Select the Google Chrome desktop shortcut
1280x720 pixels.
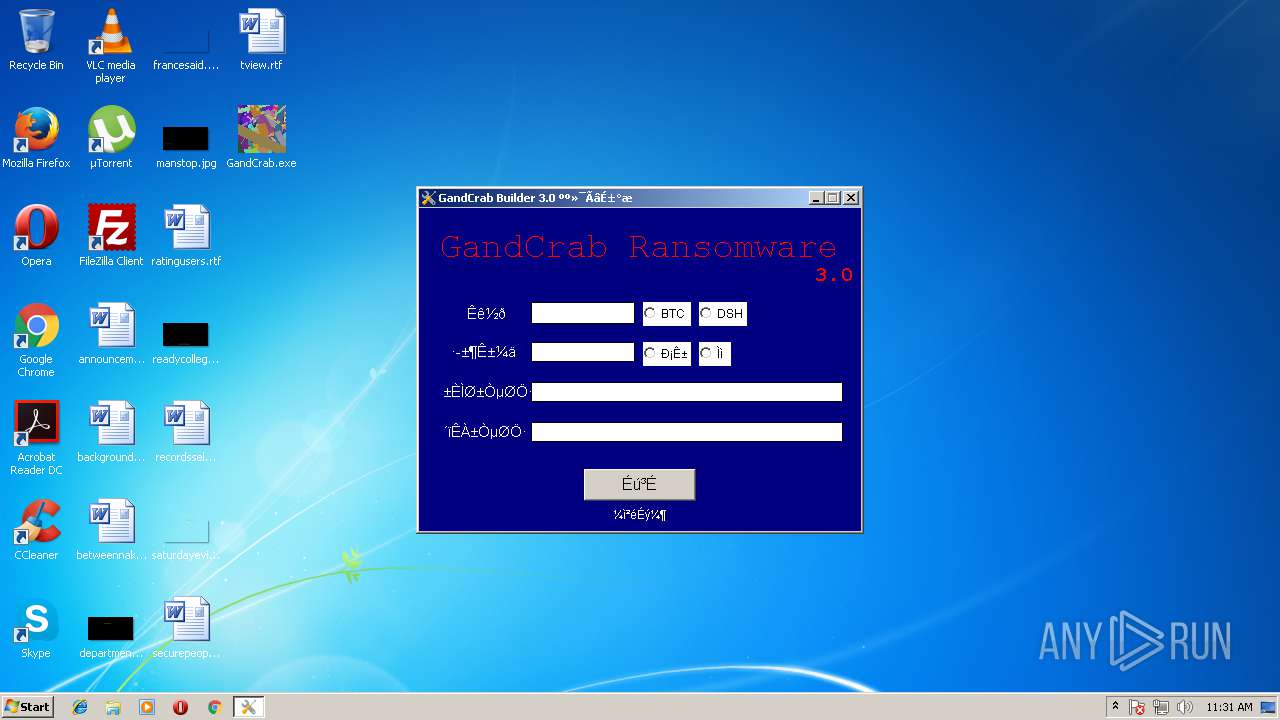tap(36, 340)
